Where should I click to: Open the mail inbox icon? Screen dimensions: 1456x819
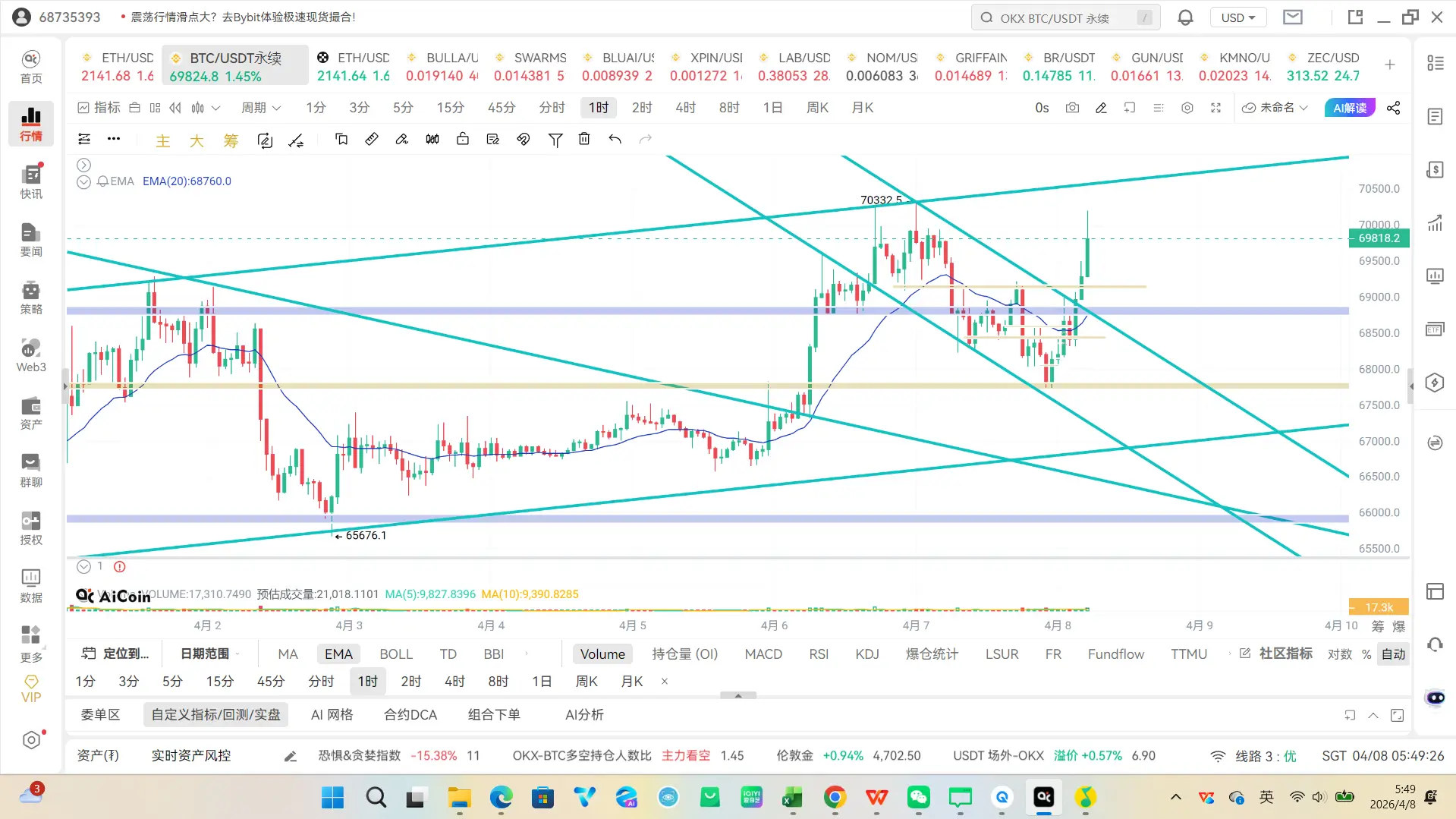tap(1293, 17)
